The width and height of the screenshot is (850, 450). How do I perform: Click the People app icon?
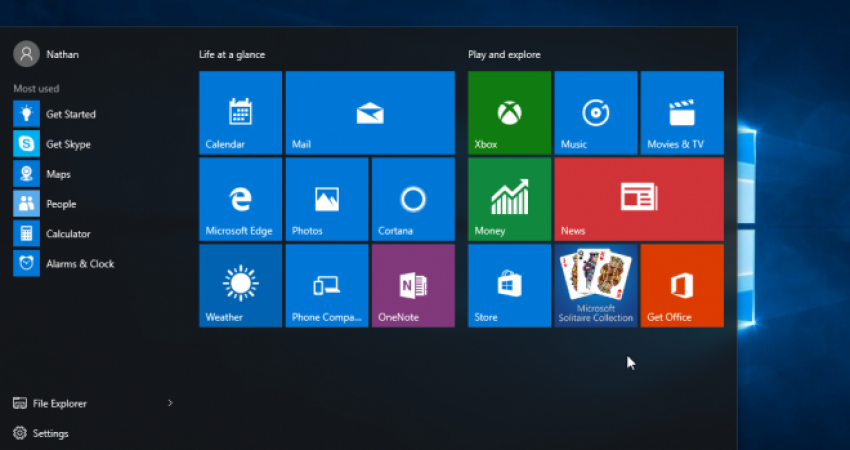(27, 204)
